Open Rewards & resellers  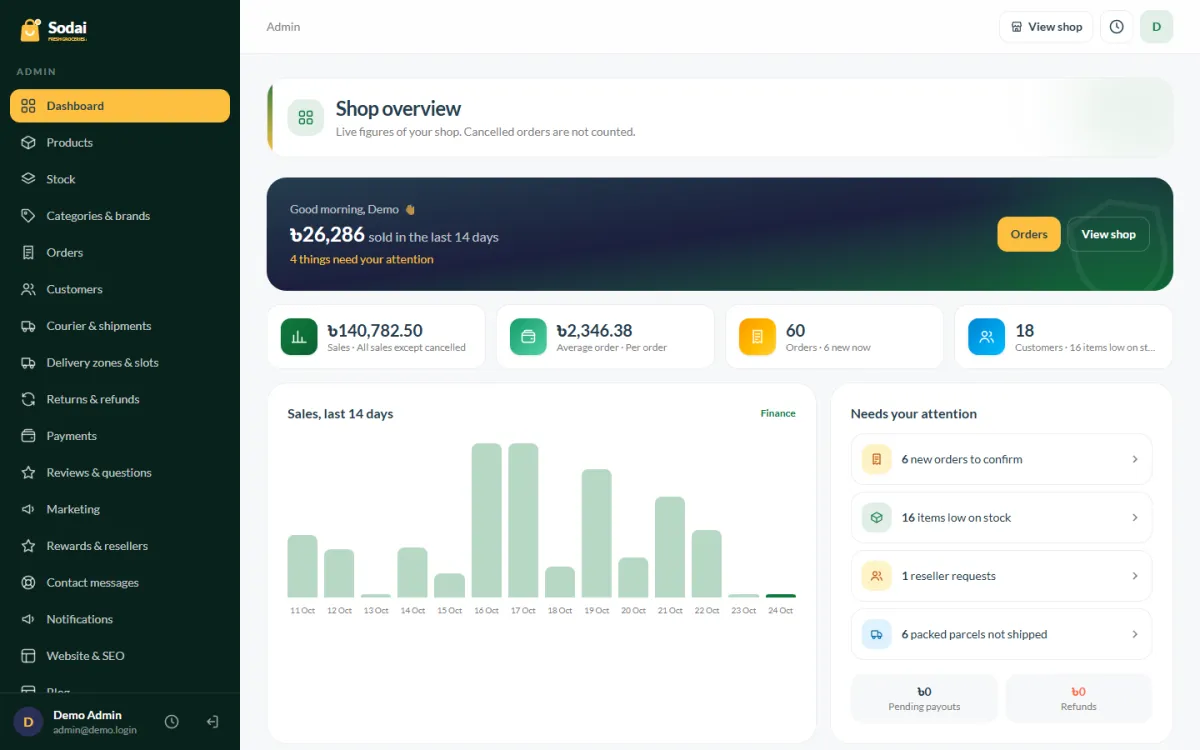(120, 546)
